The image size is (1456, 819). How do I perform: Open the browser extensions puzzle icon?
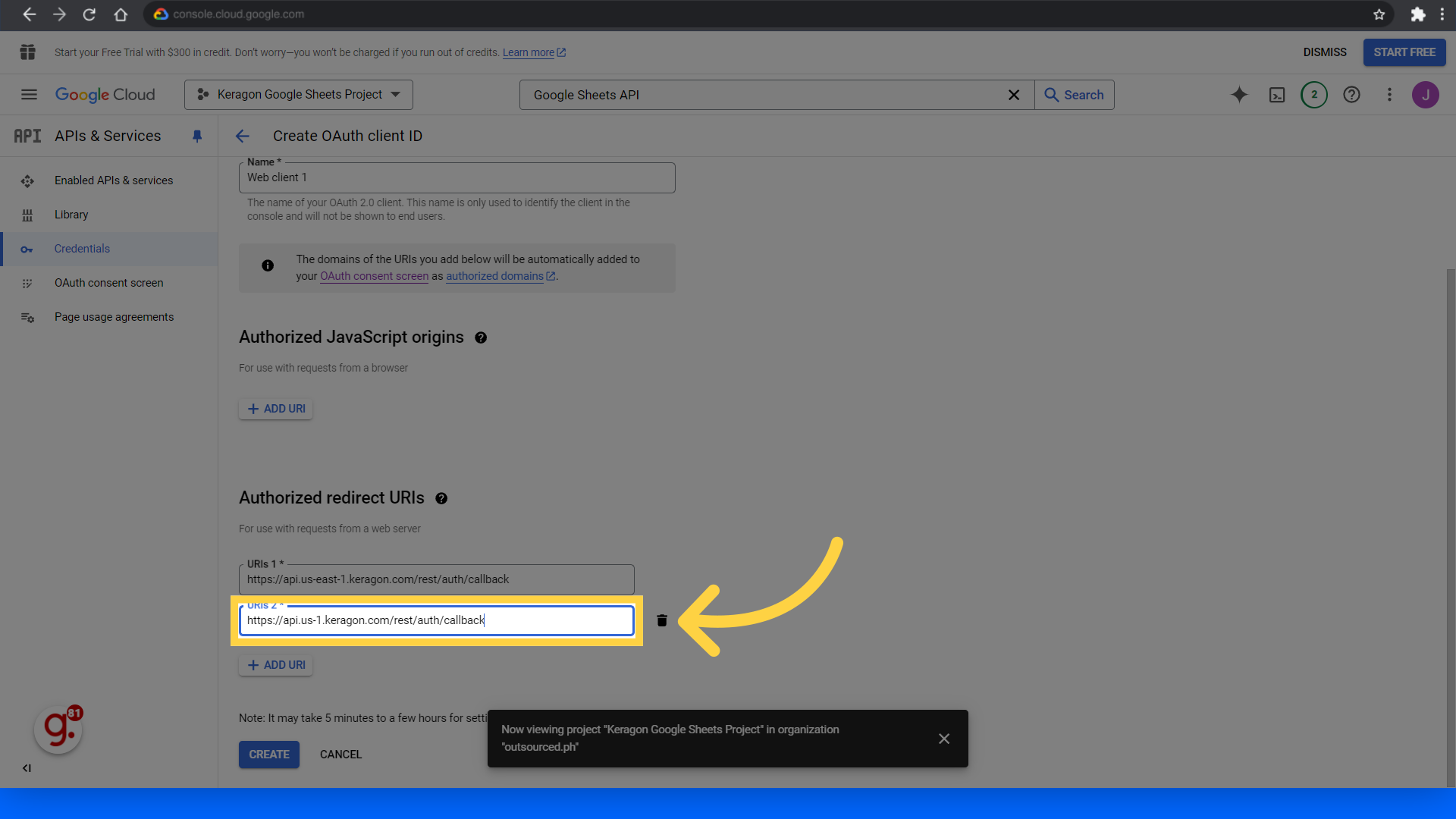pos(1417,14)
